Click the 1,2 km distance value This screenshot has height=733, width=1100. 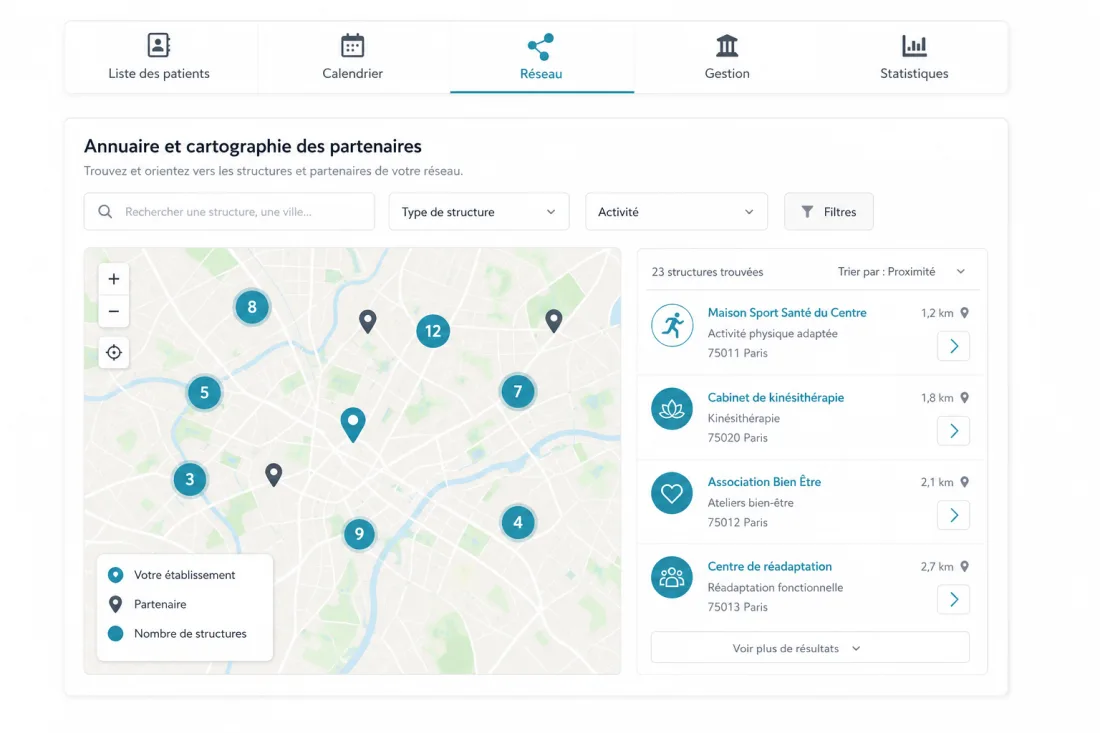937,313
